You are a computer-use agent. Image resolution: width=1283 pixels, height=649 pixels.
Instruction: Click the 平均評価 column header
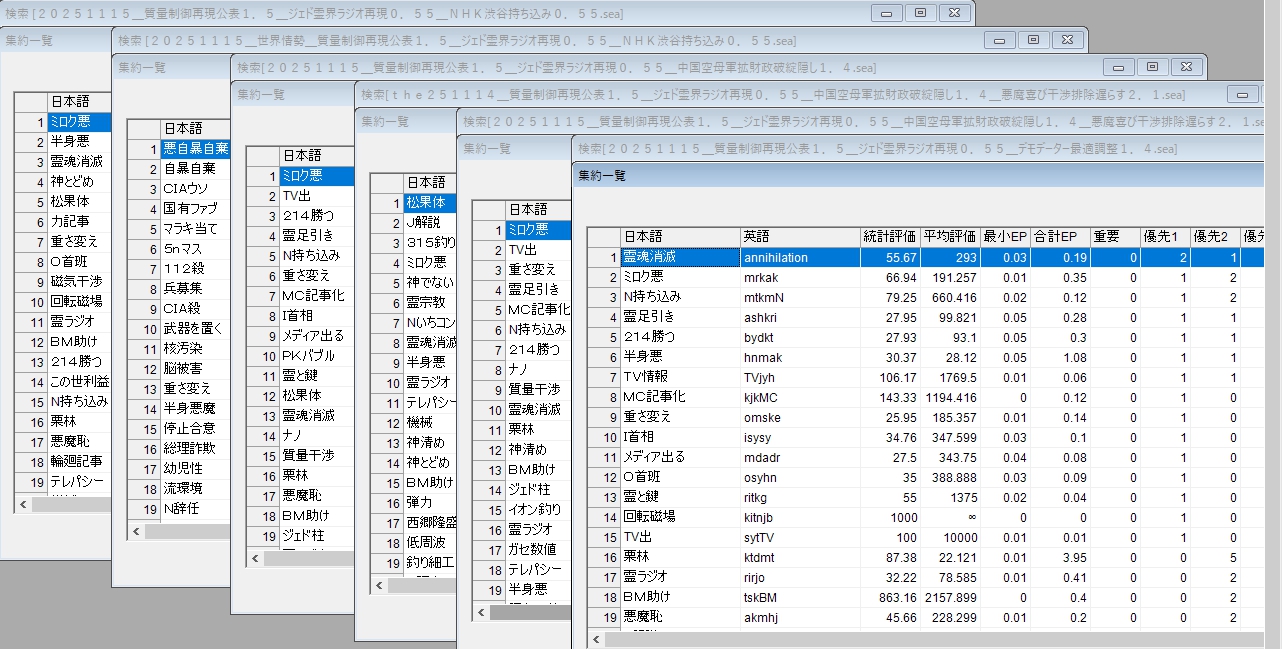[949, 237]
